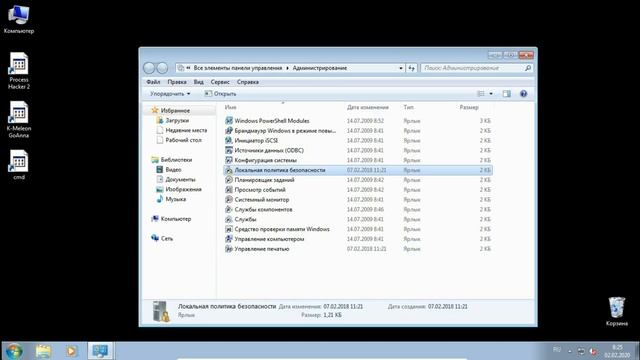Open Windows Explorer from the taskbar
The image size is (640, 360).
click(x=43, y=351)
